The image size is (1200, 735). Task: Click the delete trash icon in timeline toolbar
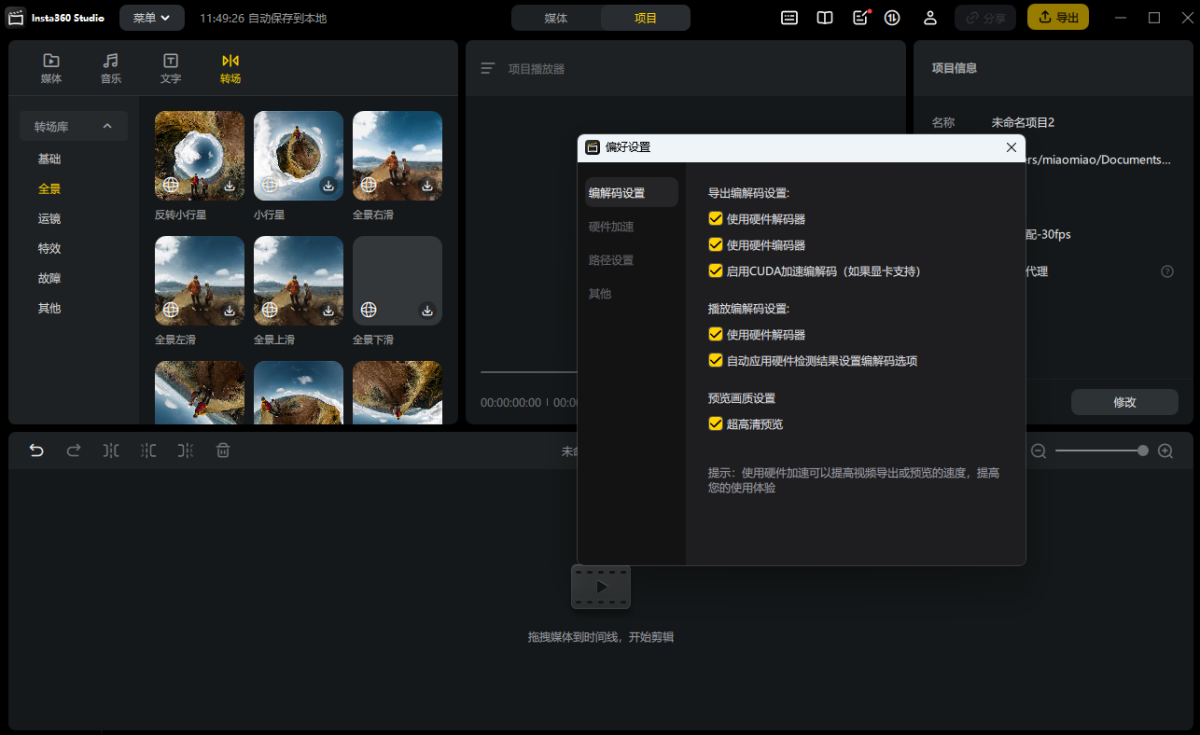223,451
